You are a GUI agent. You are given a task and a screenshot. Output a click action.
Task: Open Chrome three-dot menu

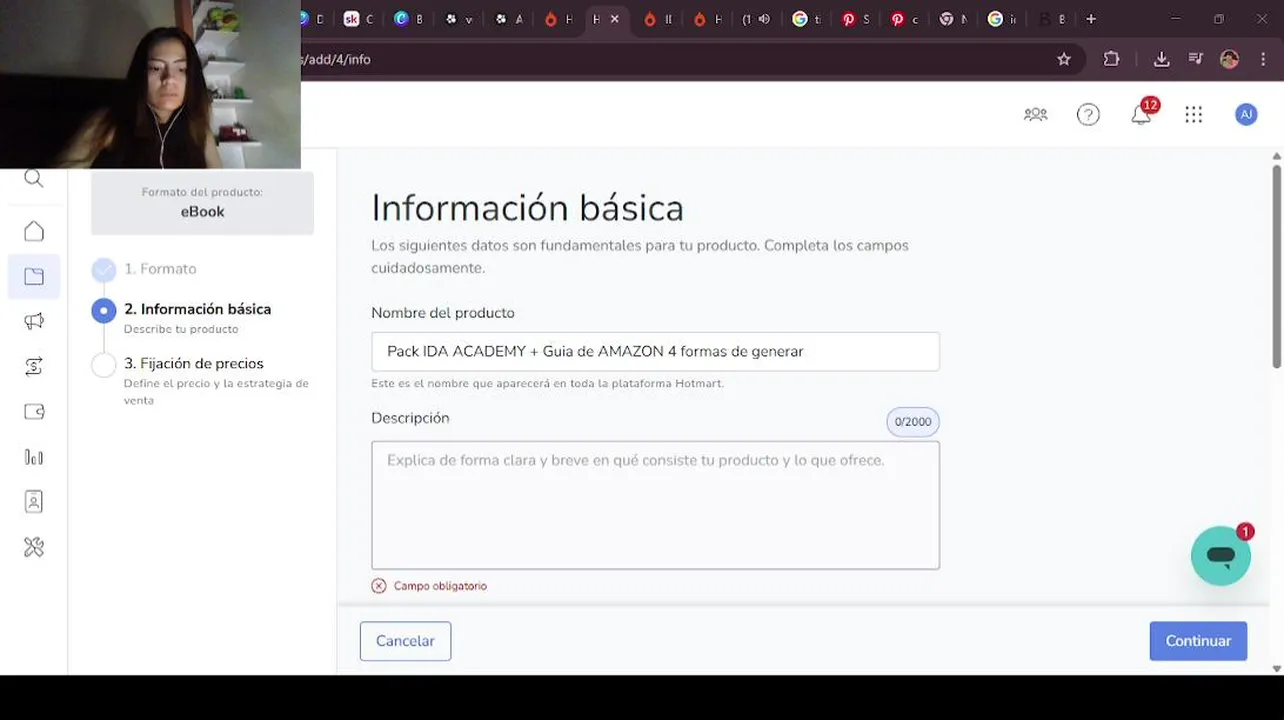(x=1263, y=59)
